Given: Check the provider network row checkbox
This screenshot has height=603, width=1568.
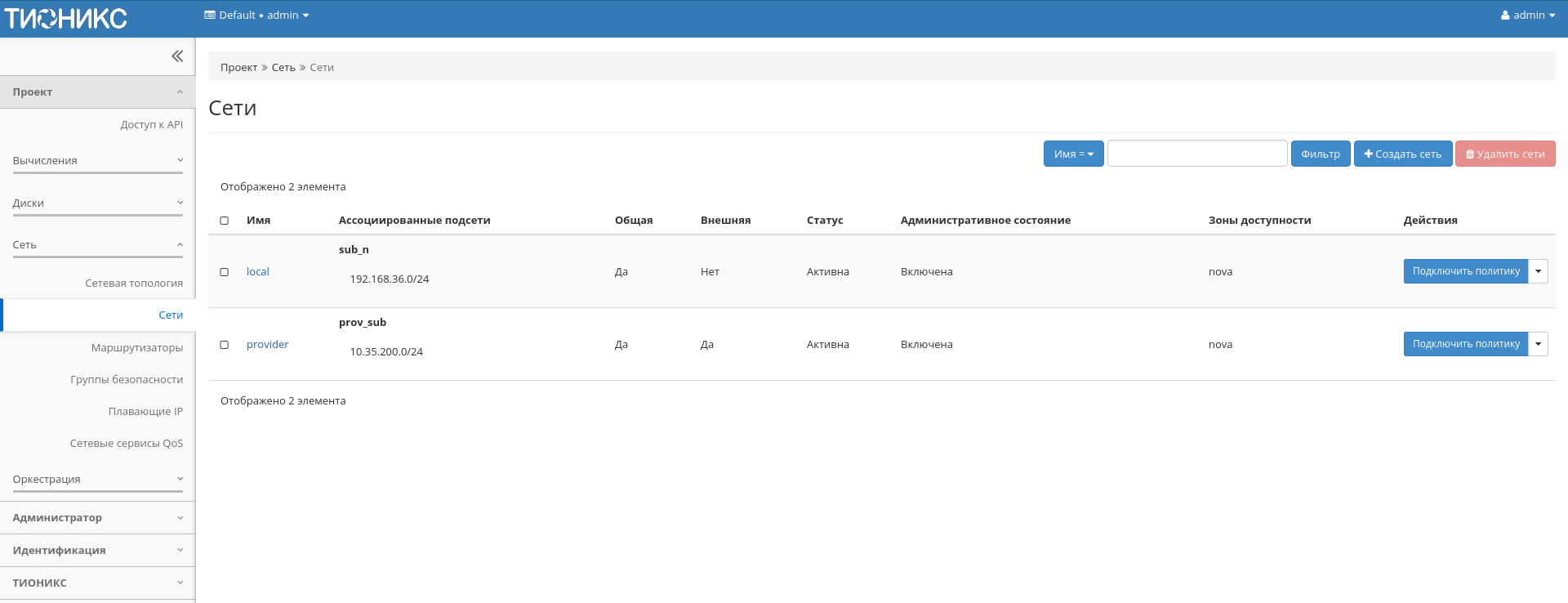Looking at the screenshot, I should [225, 345].
